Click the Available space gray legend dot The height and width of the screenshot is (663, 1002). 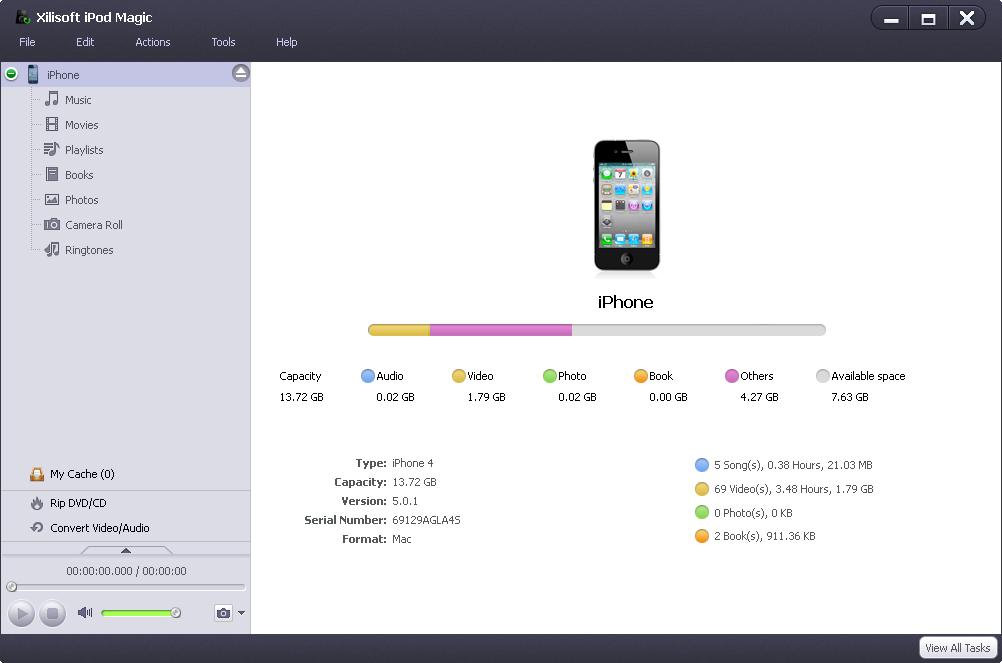(x=822, y=376)
